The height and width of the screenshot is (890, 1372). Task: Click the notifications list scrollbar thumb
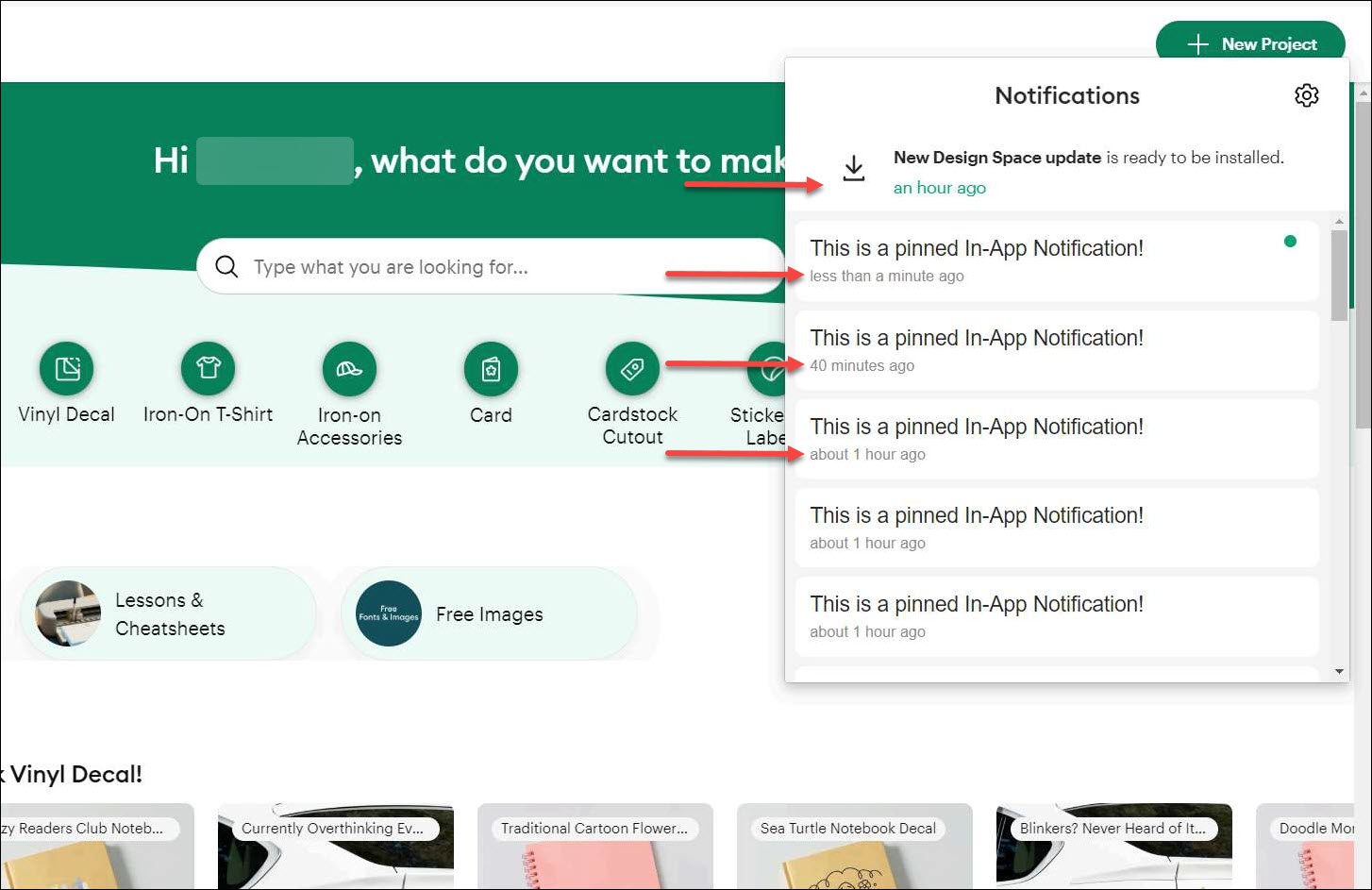[1339, 275]
